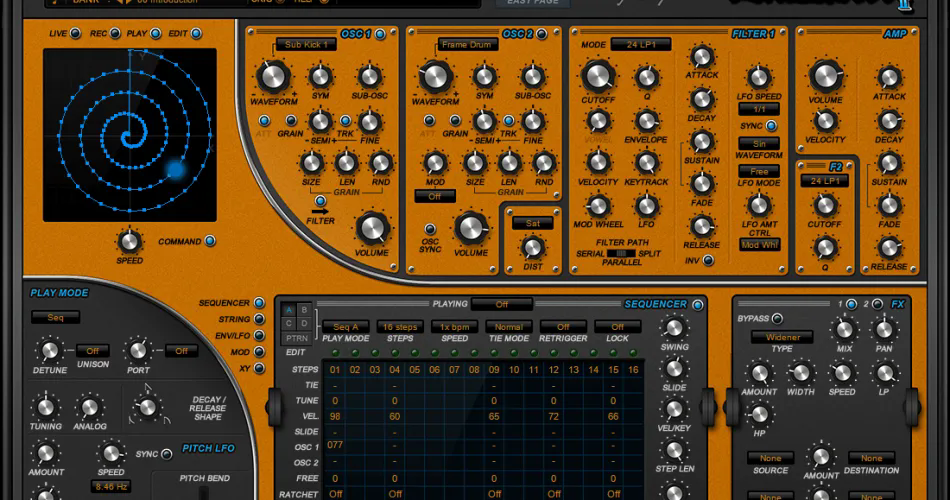Adjust the sequencer STEP LEN knob
The image size is (950, 500).
[x=674, y=450]
